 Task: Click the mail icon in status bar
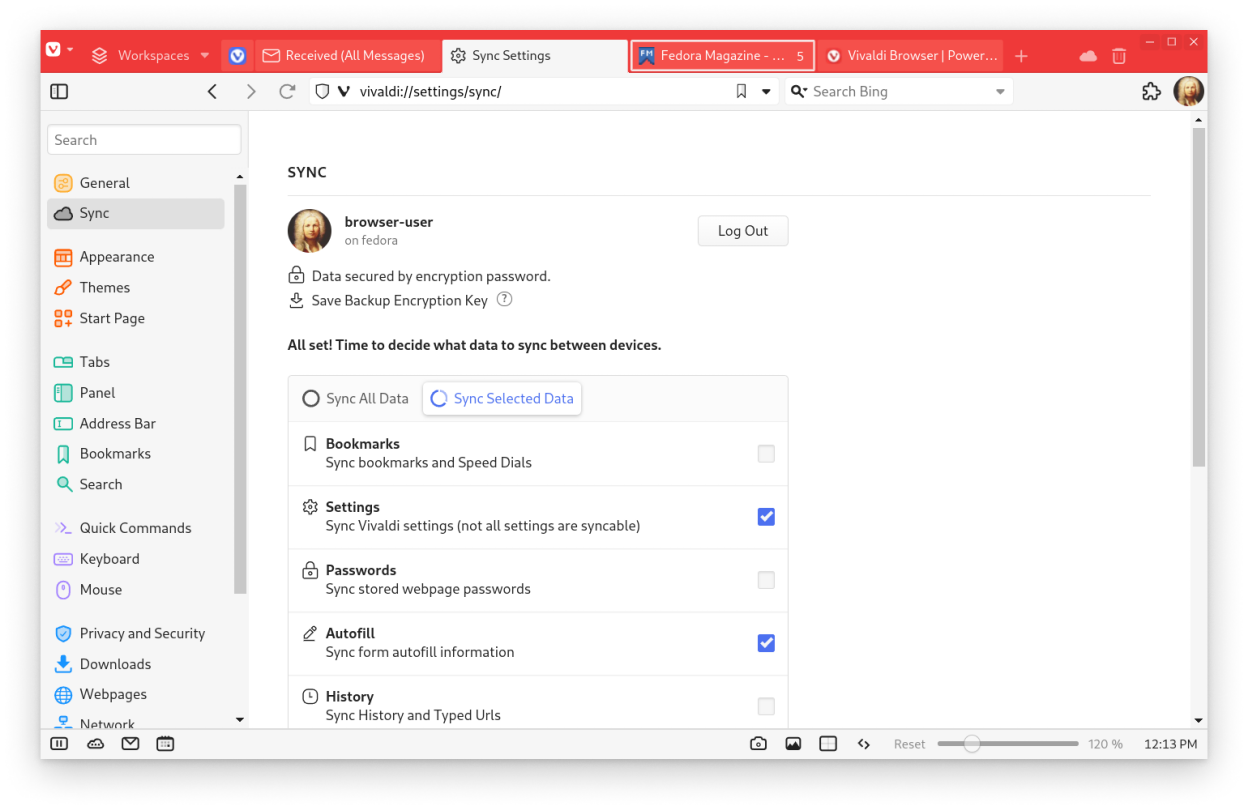pos(130,744)
